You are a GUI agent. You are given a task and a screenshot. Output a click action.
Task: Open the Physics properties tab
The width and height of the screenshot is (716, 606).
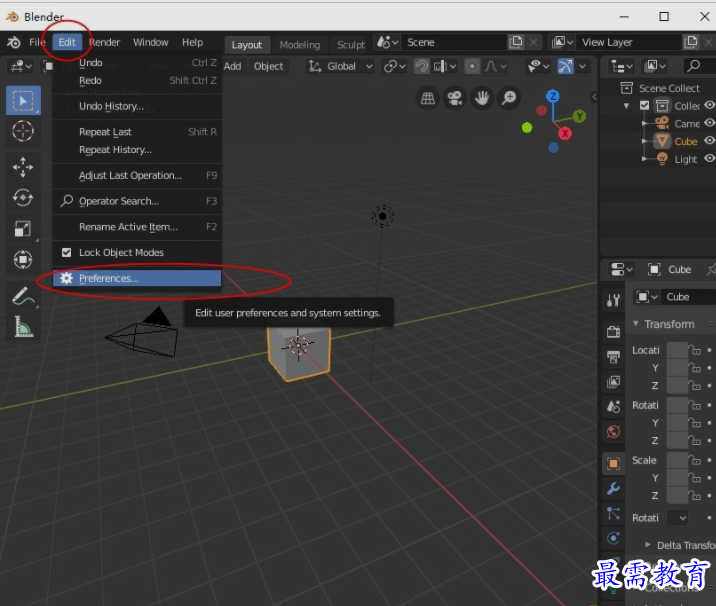(x=613, y=538)
